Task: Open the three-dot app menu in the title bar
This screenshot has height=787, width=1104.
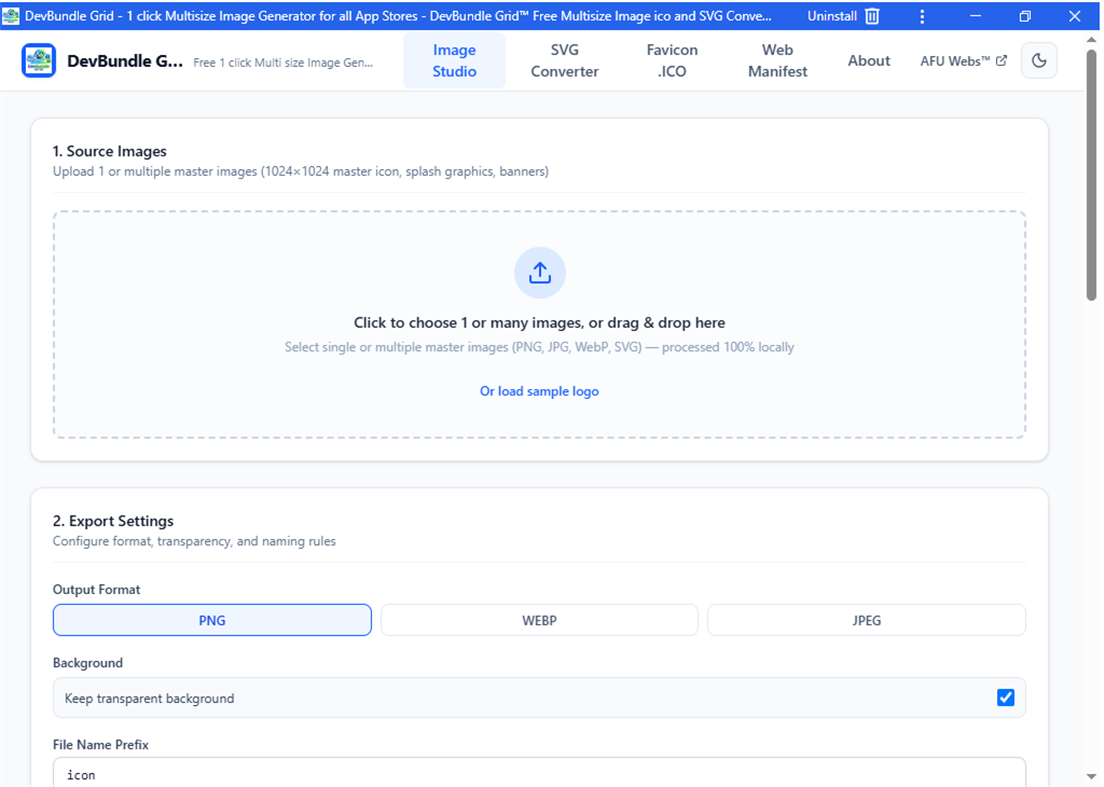Action: (922, 16)
